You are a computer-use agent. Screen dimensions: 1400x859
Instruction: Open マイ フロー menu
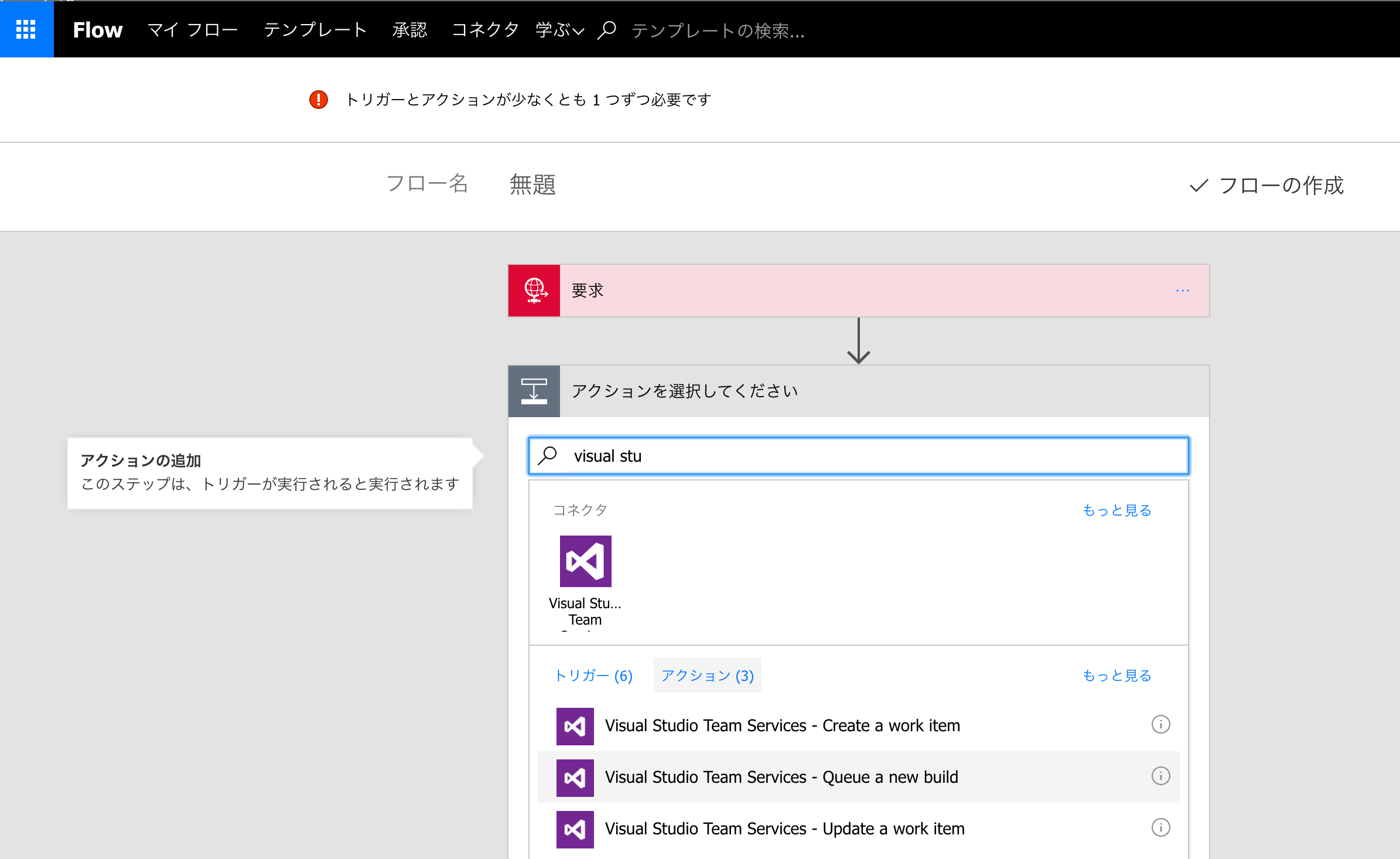(x=193, y=30)
